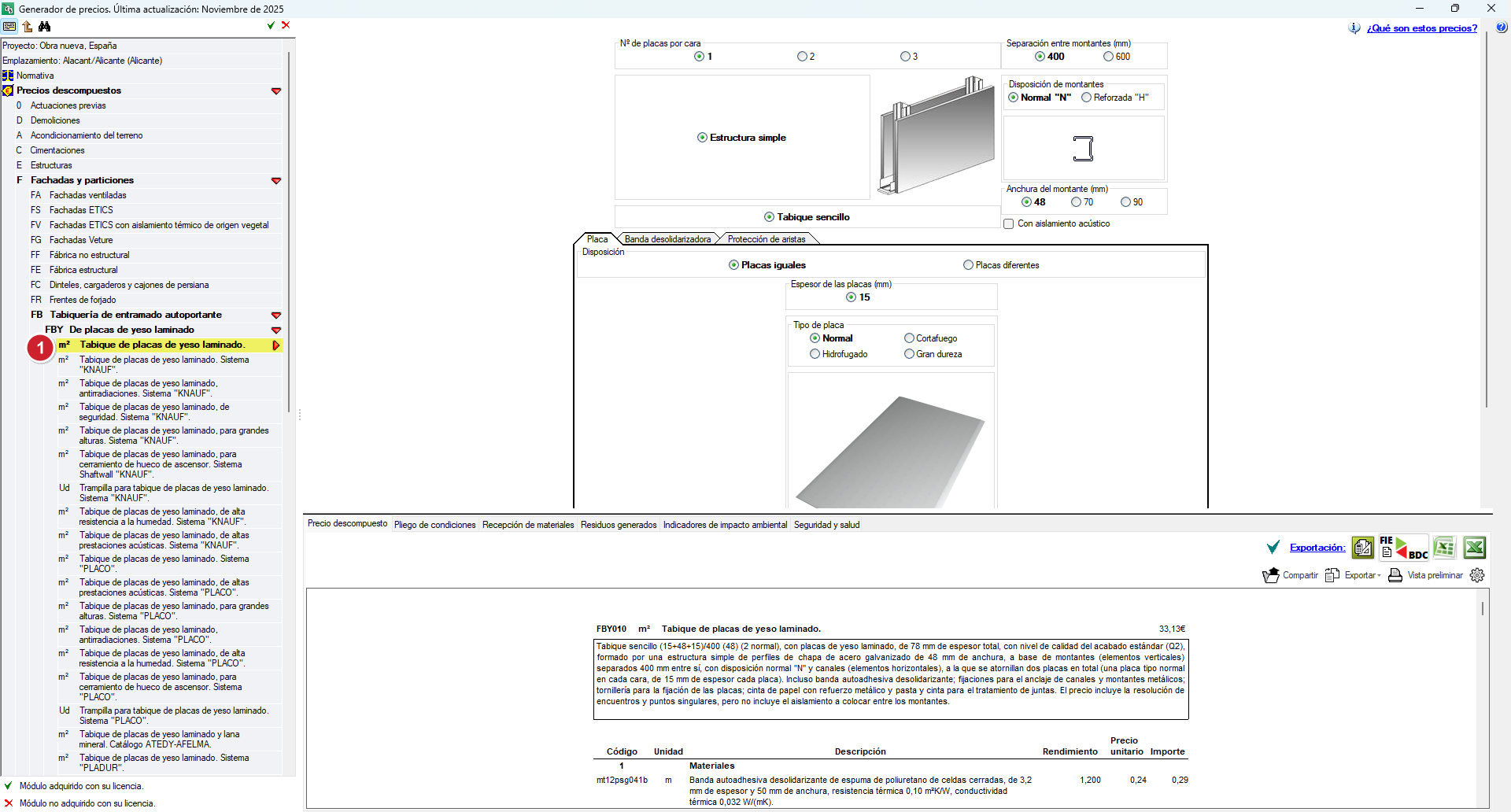Click the dark green Excel X icon
This screenshot has height=812, width=1511.
point(1475,548)
